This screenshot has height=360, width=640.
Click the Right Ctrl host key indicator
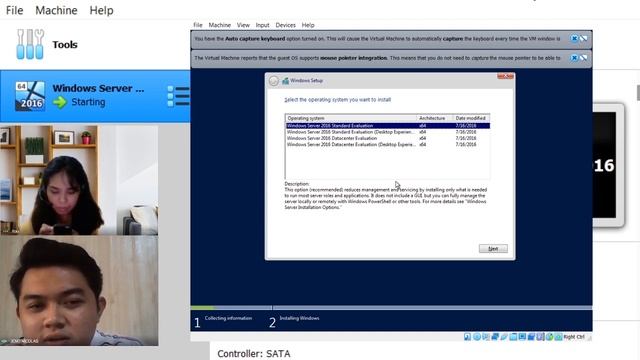click(x=574, y=337)
